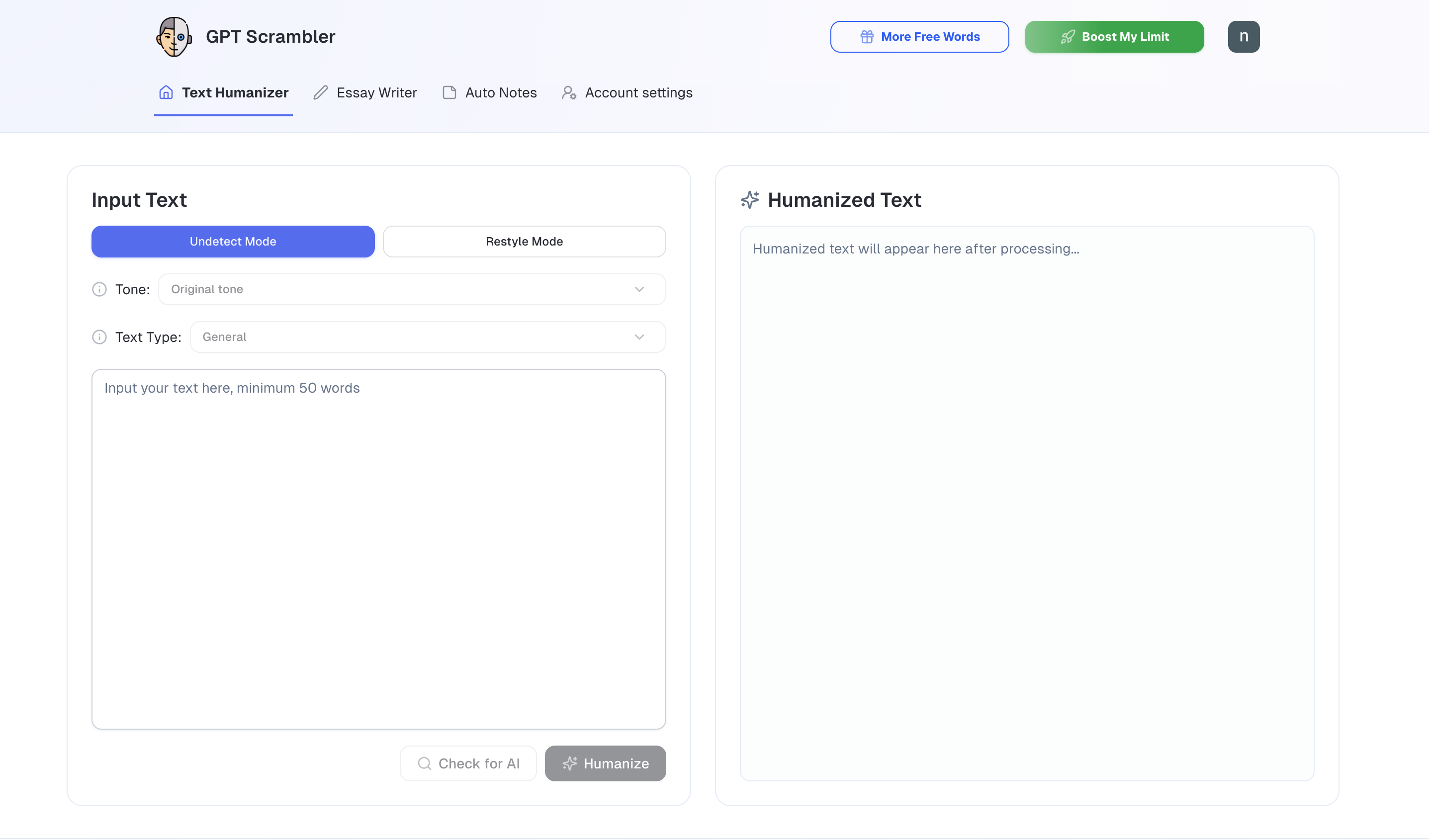
Task: Click the Tone info icon
Action: click(99, 290)
